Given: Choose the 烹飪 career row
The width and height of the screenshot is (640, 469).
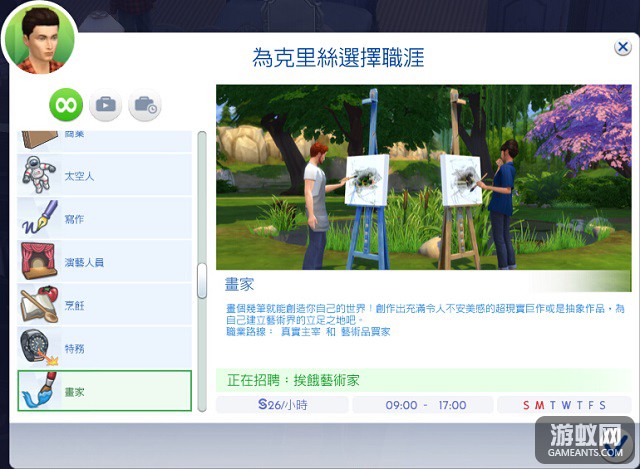Looking at the screenshot, I should (x=104, y=305).
